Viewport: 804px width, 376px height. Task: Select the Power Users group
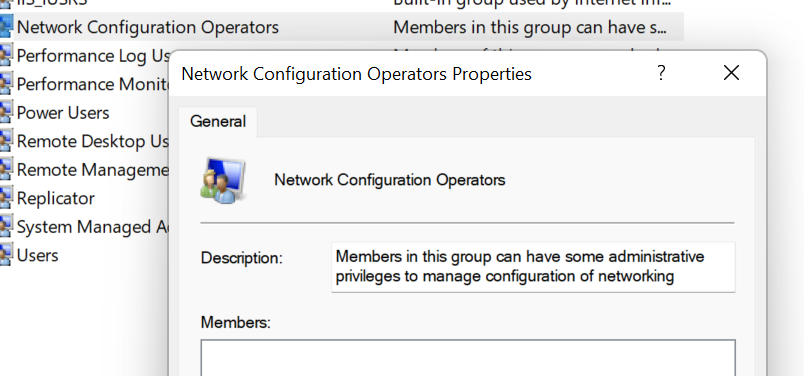[63, 112]
